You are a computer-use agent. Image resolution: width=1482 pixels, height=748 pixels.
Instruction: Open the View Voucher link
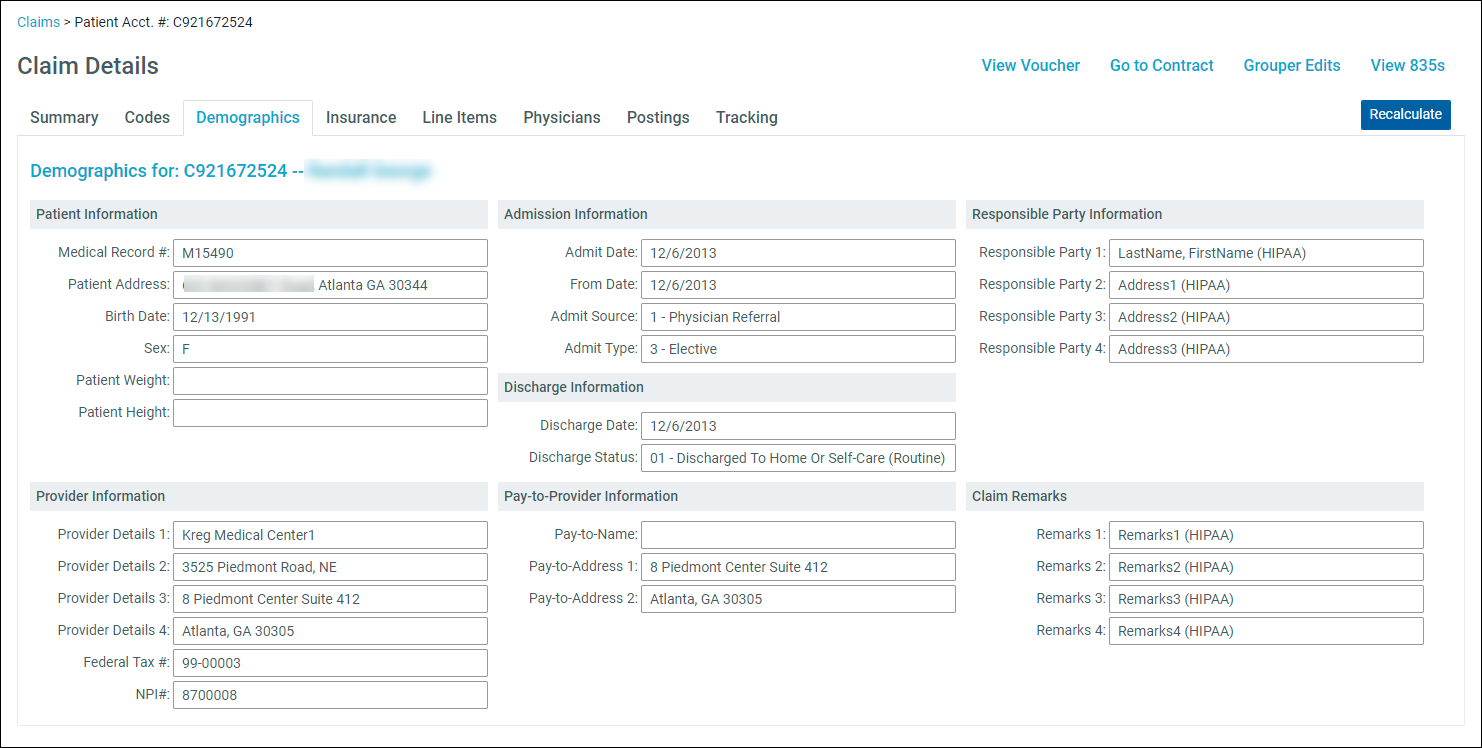[1031, 65]
